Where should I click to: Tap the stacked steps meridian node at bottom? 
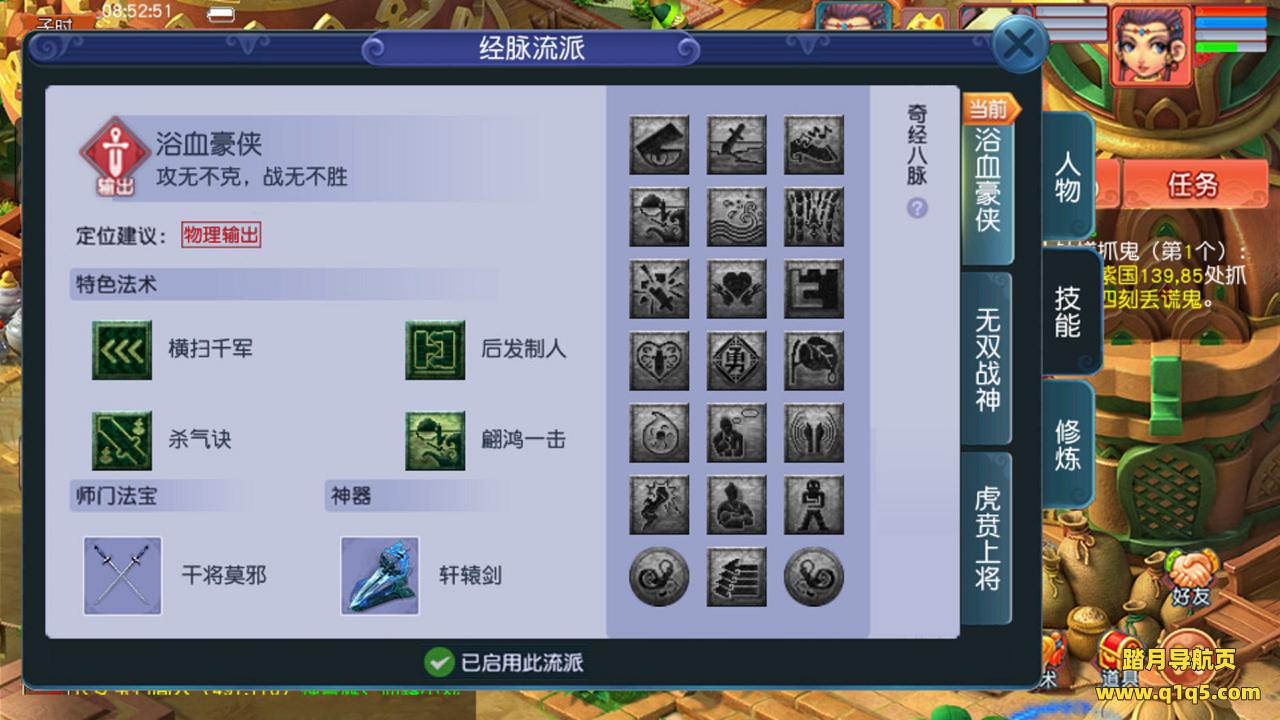tap(737, 577)
